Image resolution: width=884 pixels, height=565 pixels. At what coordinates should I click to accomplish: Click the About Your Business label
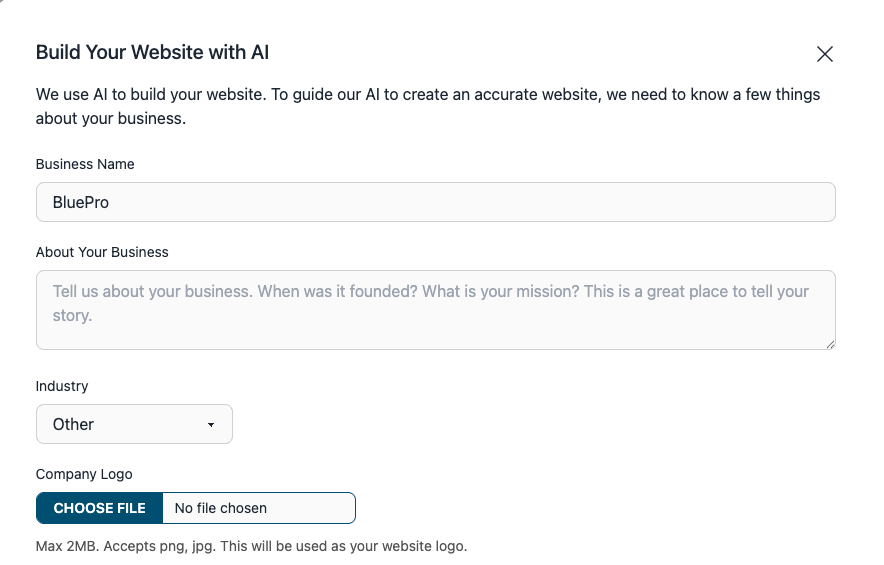point(102,252)
